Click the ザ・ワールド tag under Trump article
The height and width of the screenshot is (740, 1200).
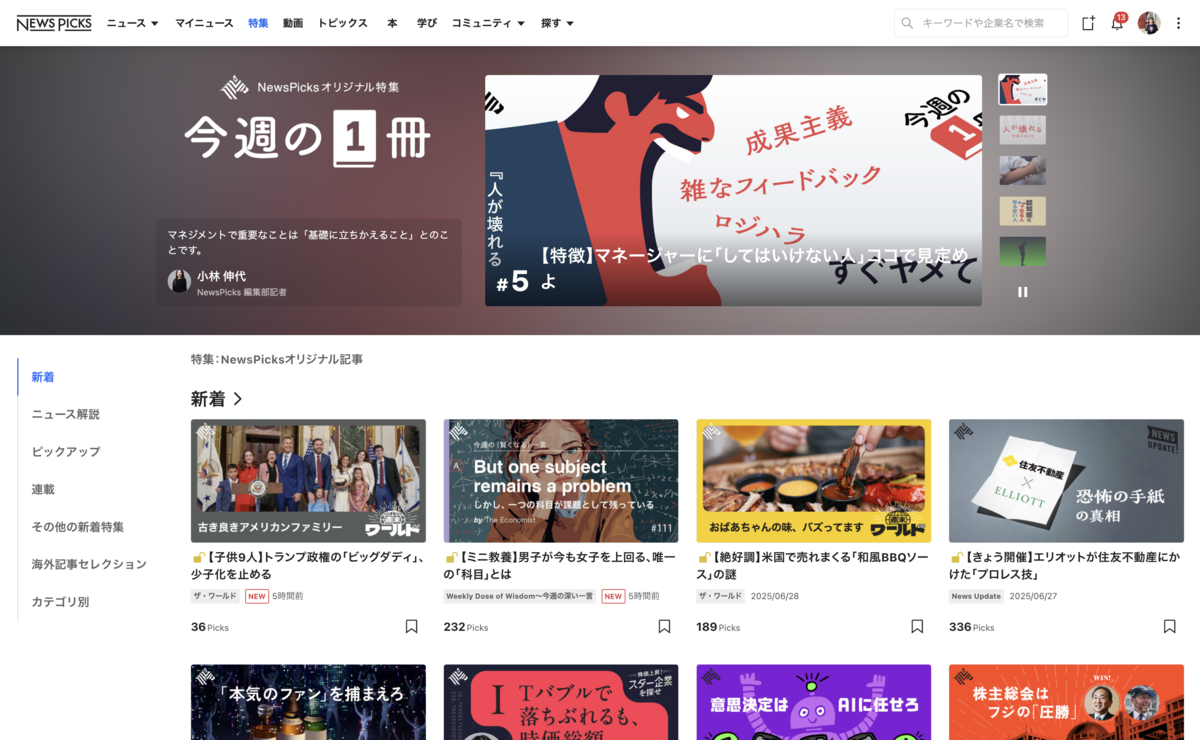pyautogui.click(x=215, y=596)
